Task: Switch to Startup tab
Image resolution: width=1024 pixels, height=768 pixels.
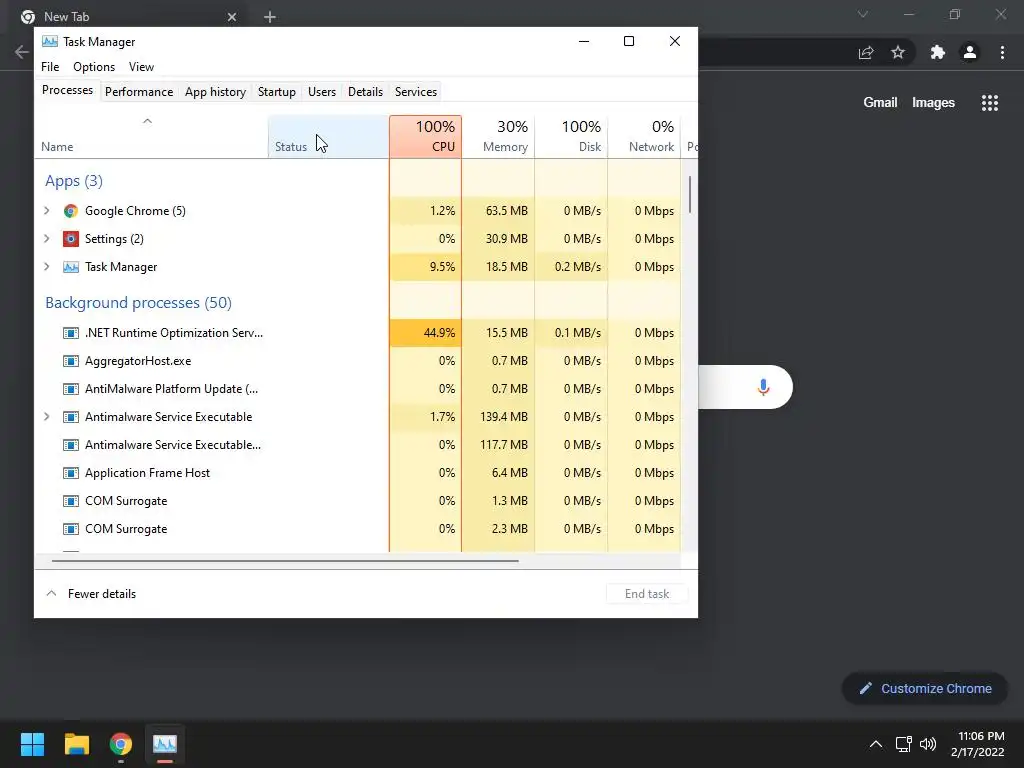Action: (x=277, y=92)
